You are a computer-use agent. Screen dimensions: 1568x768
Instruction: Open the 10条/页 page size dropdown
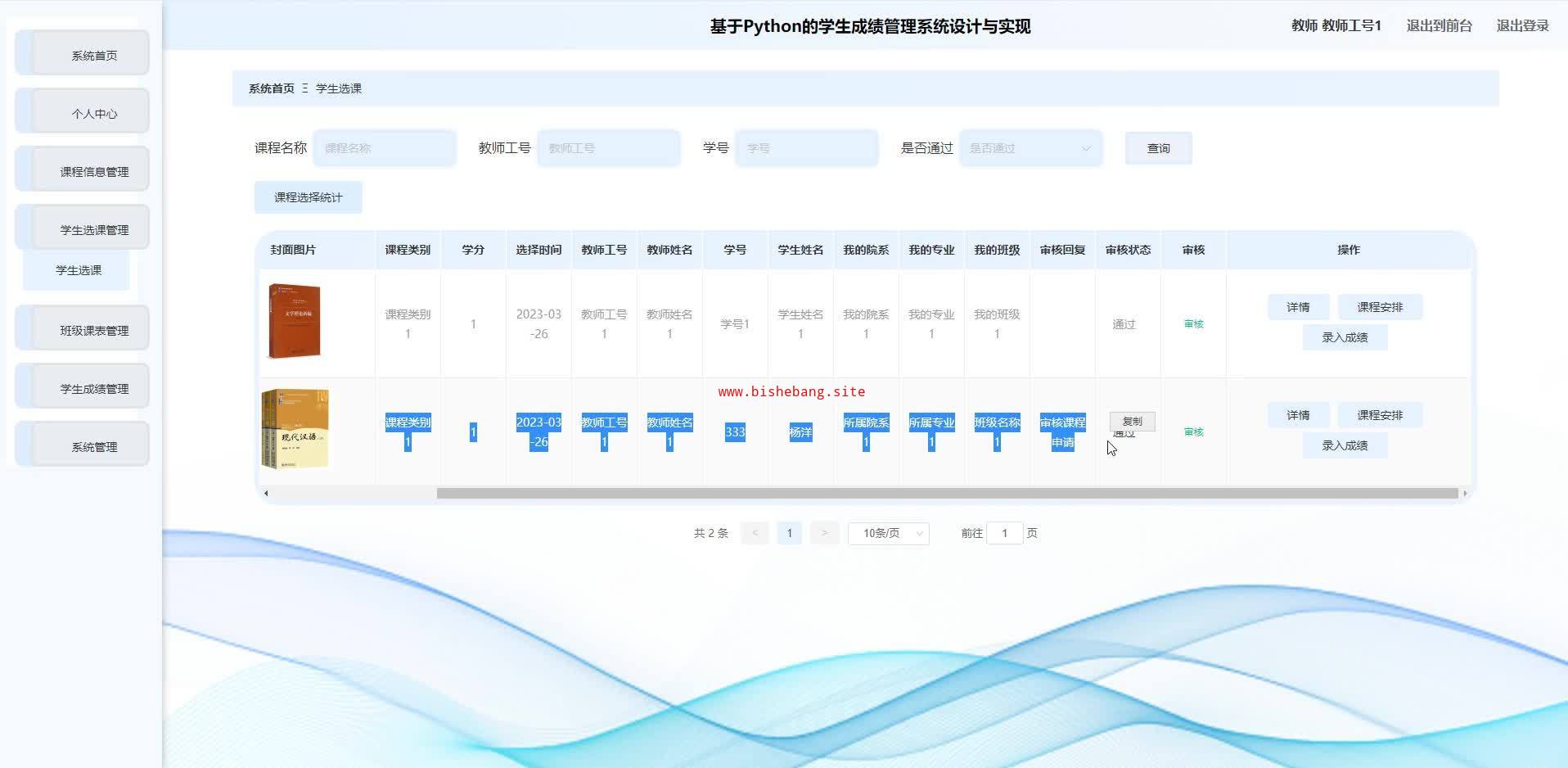(888, 533)
